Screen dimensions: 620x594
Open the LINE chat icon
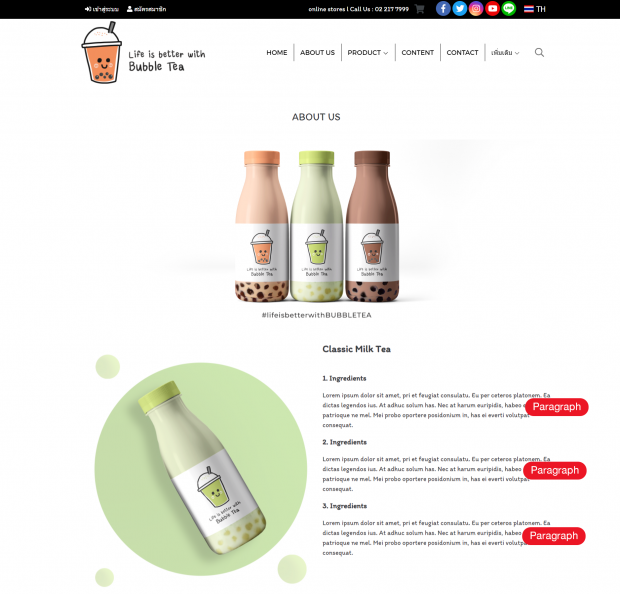[x=509, y=9]
